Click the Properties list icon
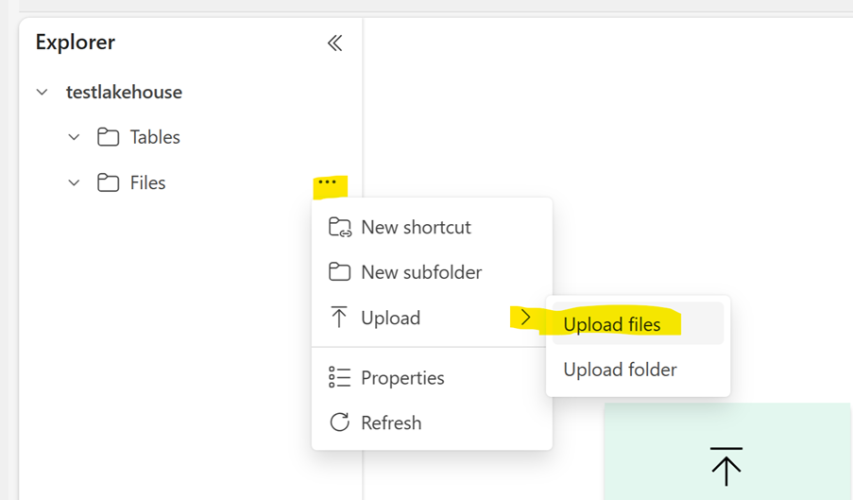This screenshot has height=500, width=853. pyautogui.click(x=340, y=378)
